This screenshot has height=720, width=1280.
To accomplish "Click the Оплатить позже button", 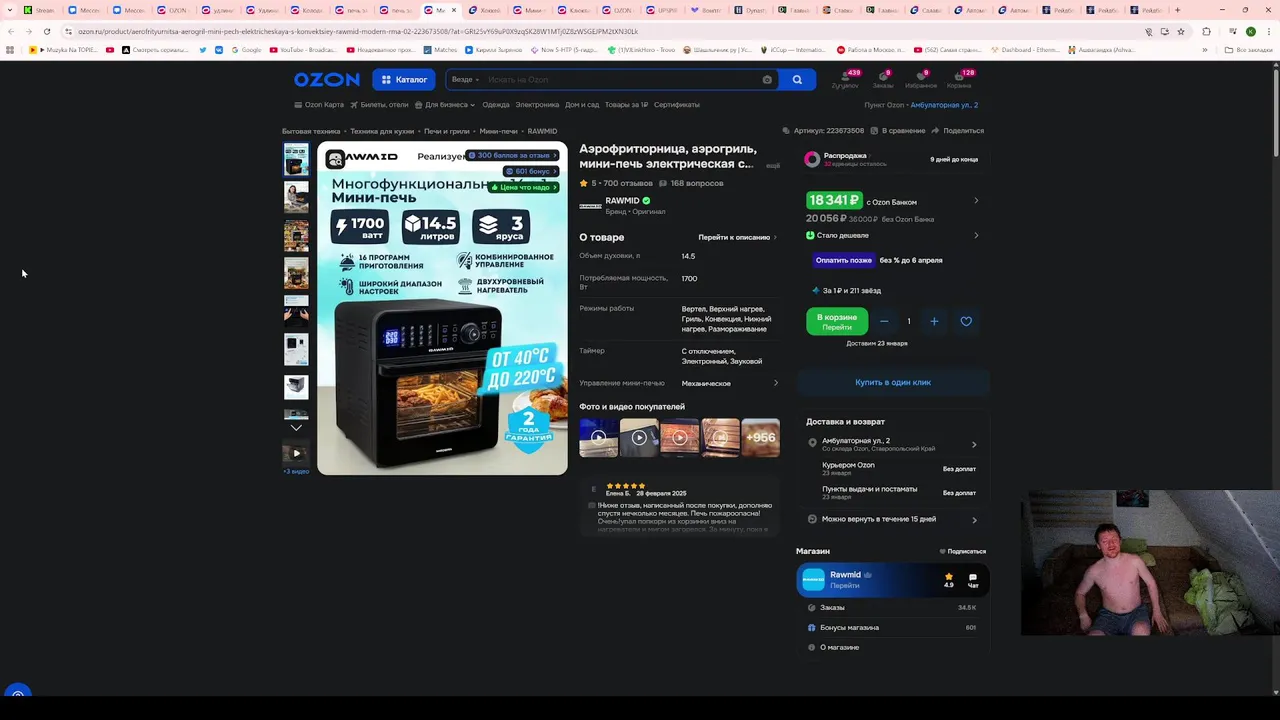I will [843, 260].
